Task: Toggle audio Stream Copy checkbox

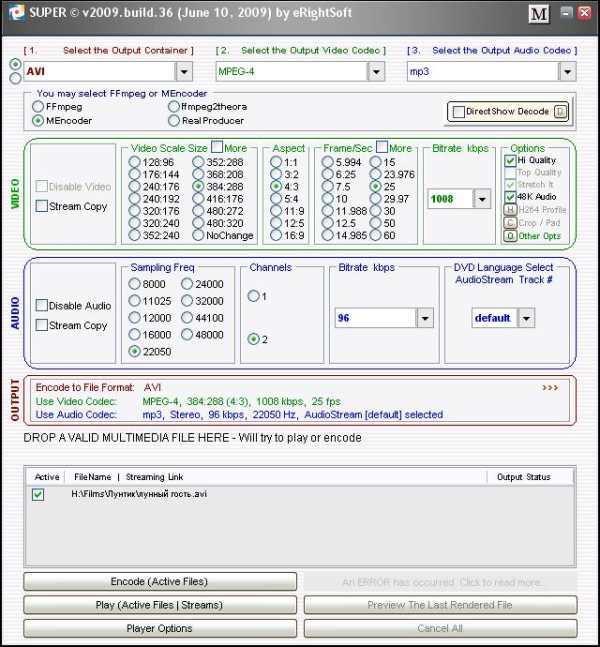Action: pyautogui.click(x=41, y=325)
